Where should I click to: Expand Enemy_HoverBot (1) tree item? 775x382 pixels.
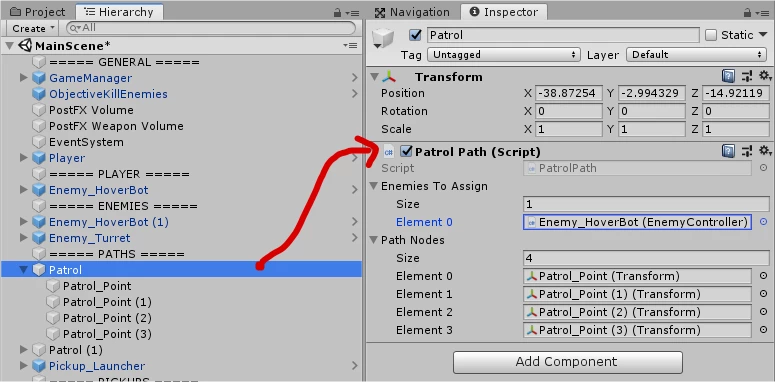coord(24,222)
